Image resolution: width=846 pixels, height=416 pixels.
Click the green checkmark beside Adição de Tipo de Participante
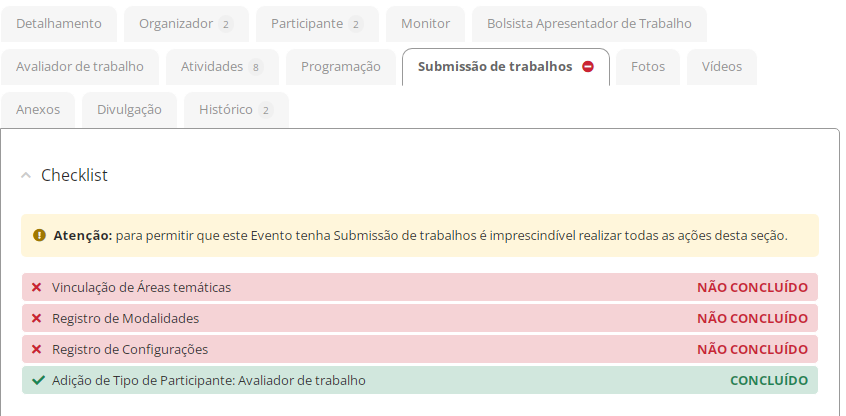coord(38,380)
